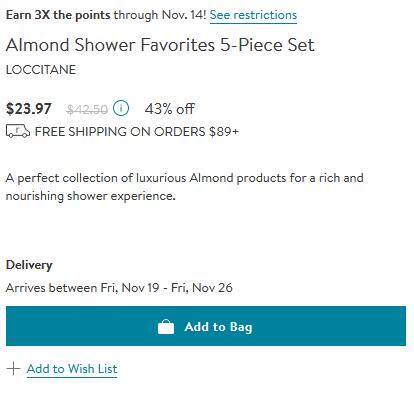Click the crossed-out $42.50 original price
Viewport: 414px width, 397px height.
coord(87,109)
